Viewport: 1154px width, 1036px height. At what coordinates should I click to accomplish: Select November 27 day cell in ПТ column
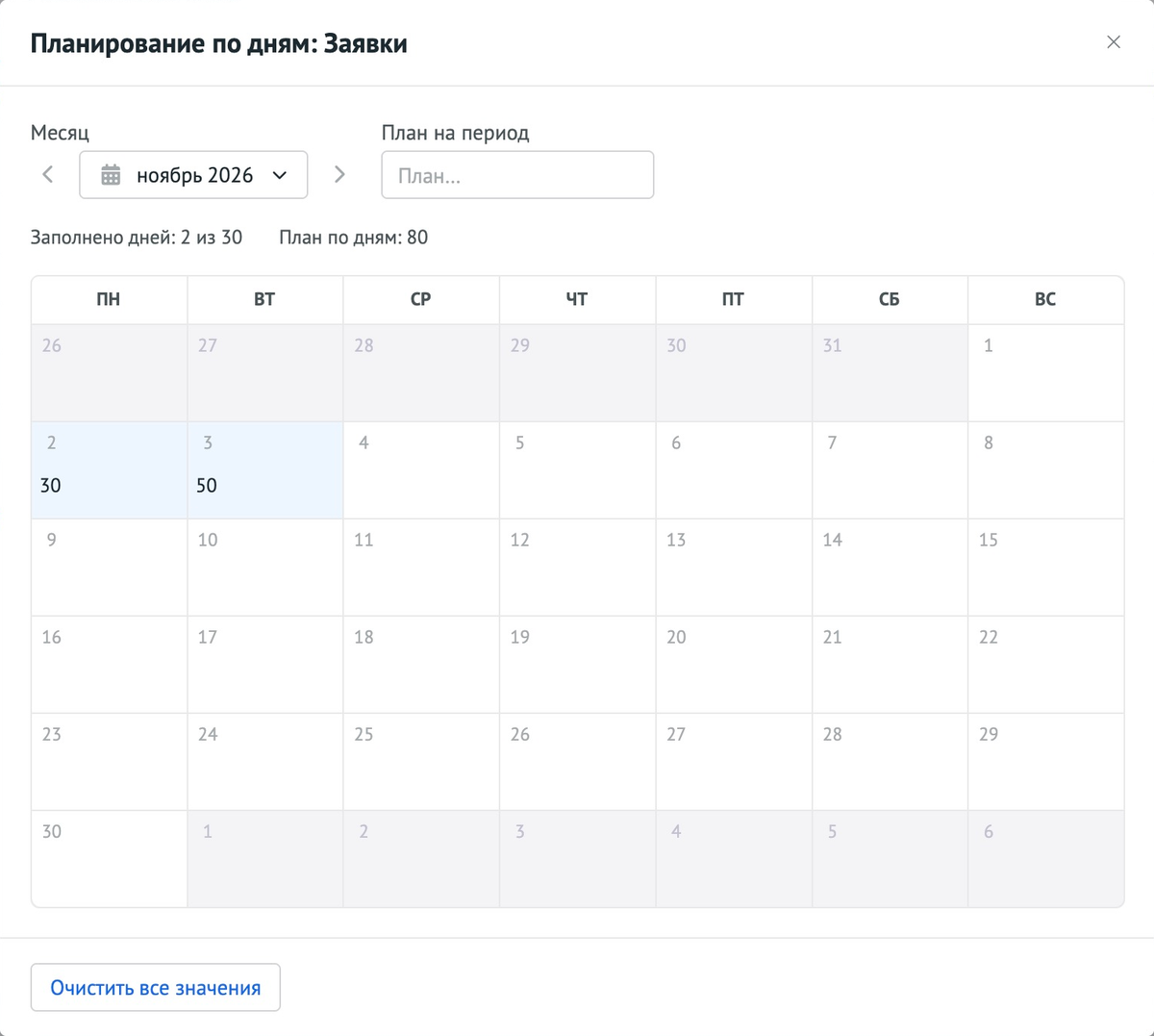[x=734, y=762]
